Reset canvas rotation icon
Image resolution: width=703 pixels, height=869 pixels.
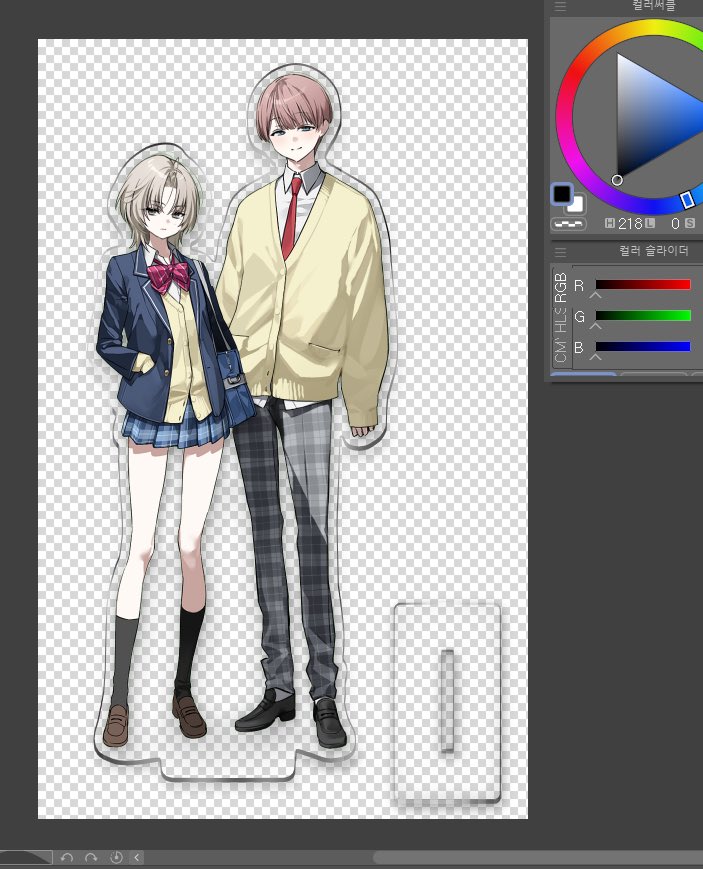click(x=116, y=857)
